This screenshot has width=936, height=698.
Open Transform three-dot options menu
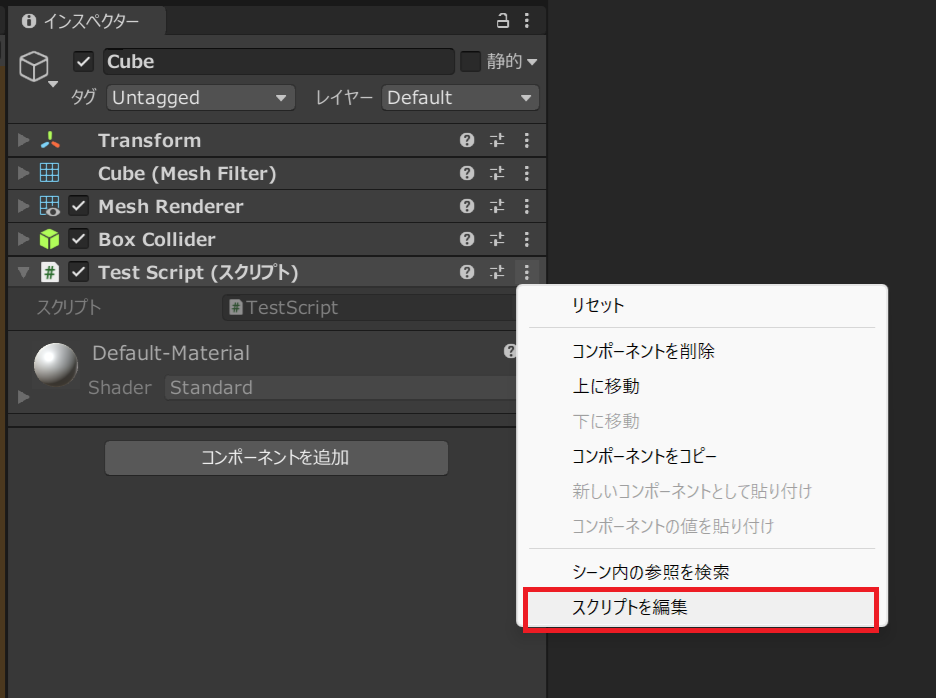coord(526,140)
